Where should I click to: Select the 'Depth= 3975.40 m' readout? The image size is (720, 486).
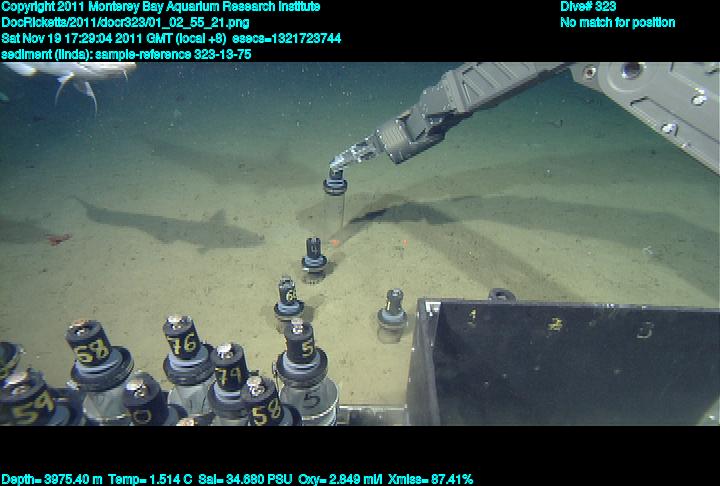point(52,480)
